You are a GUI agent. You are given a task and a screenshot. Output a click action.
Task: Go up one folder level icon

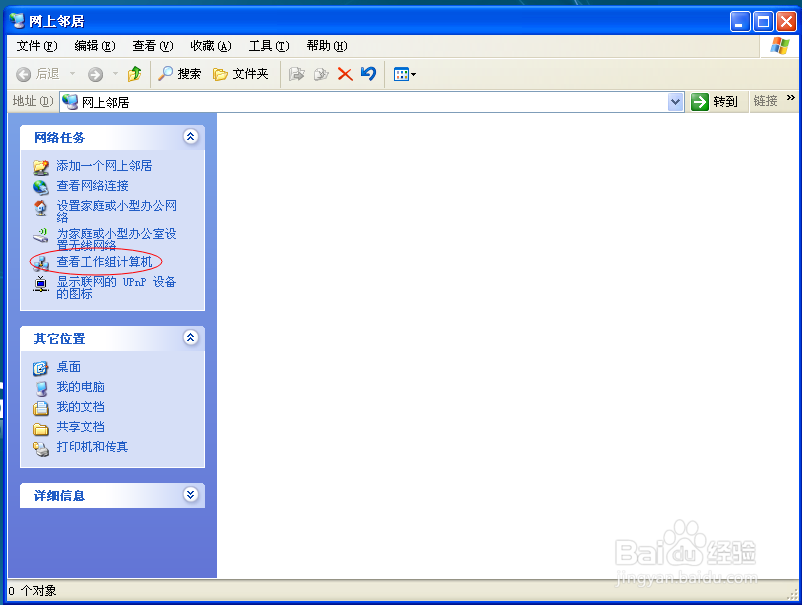tap(135, 74)
